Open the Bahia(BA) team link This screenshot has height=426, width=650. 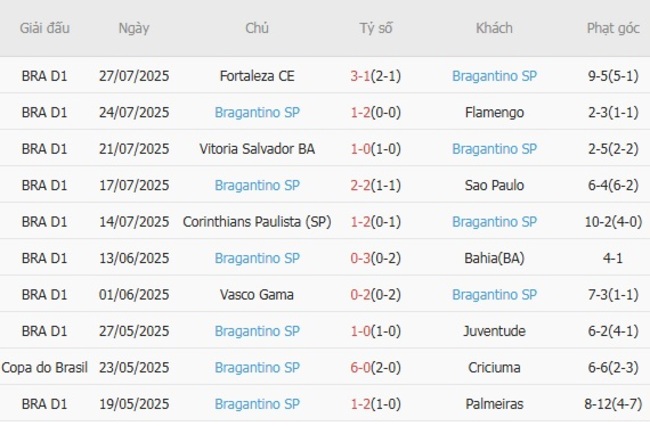(x=494, y=258)
